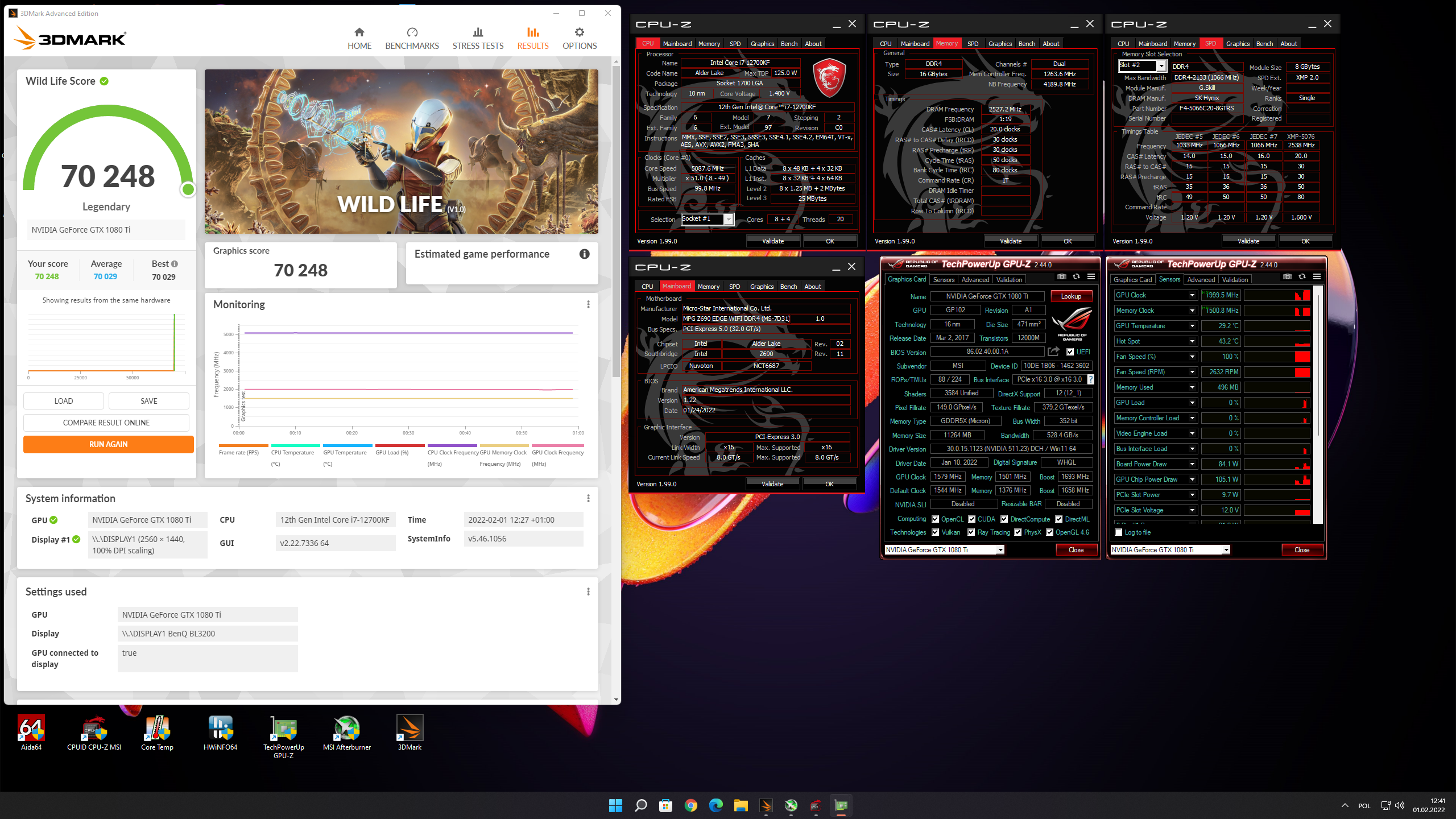This screenshot has width=1456, height=819.
Task: Toggle the CUDA checkbox in GPU-Z
Action: [x=971, y=519]
